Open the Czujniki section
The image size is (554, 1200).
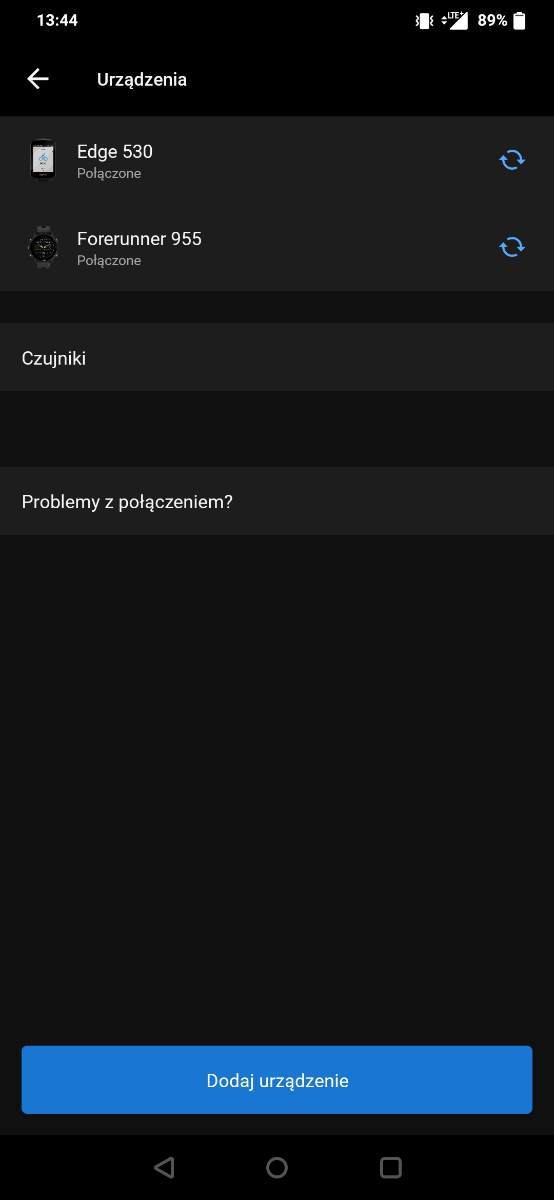(277, 357)
